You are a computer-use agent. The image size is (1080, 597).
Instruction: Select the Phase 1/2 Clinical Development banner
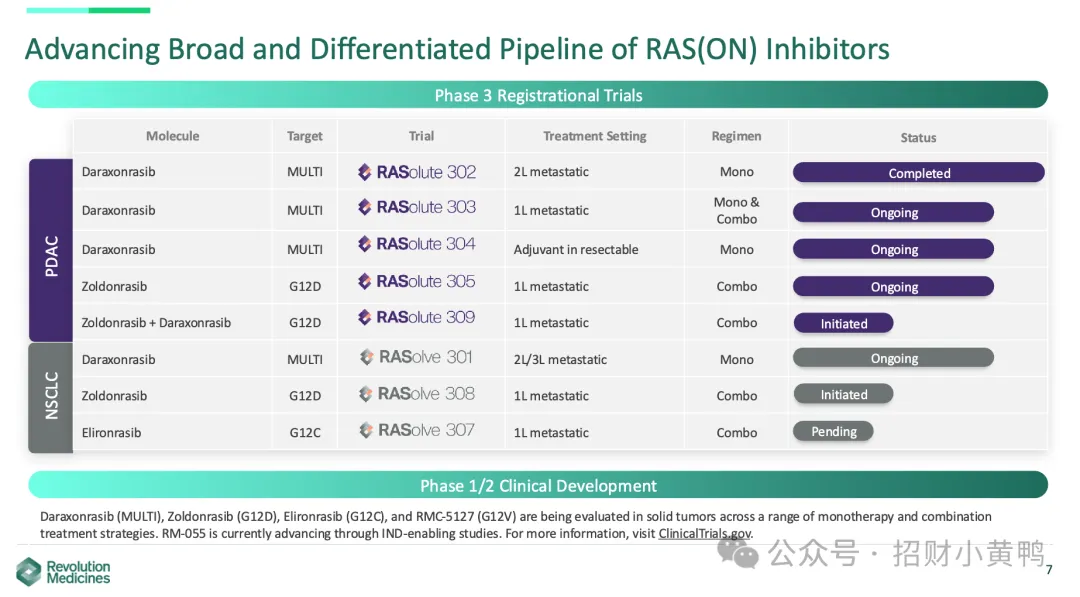click(x=538, y=485)
